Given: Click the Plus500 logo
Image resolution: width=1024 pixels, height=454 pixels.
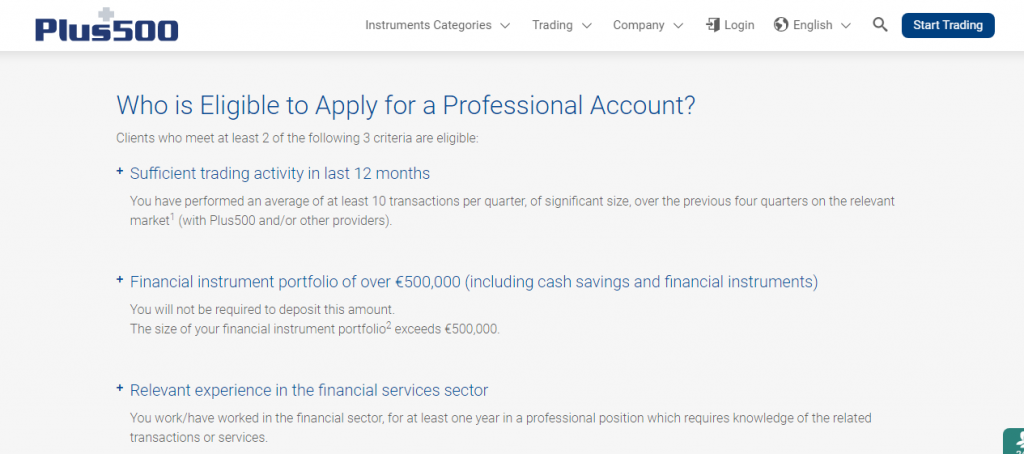Looking at the screenshot, I should click(x=106, y=26).
